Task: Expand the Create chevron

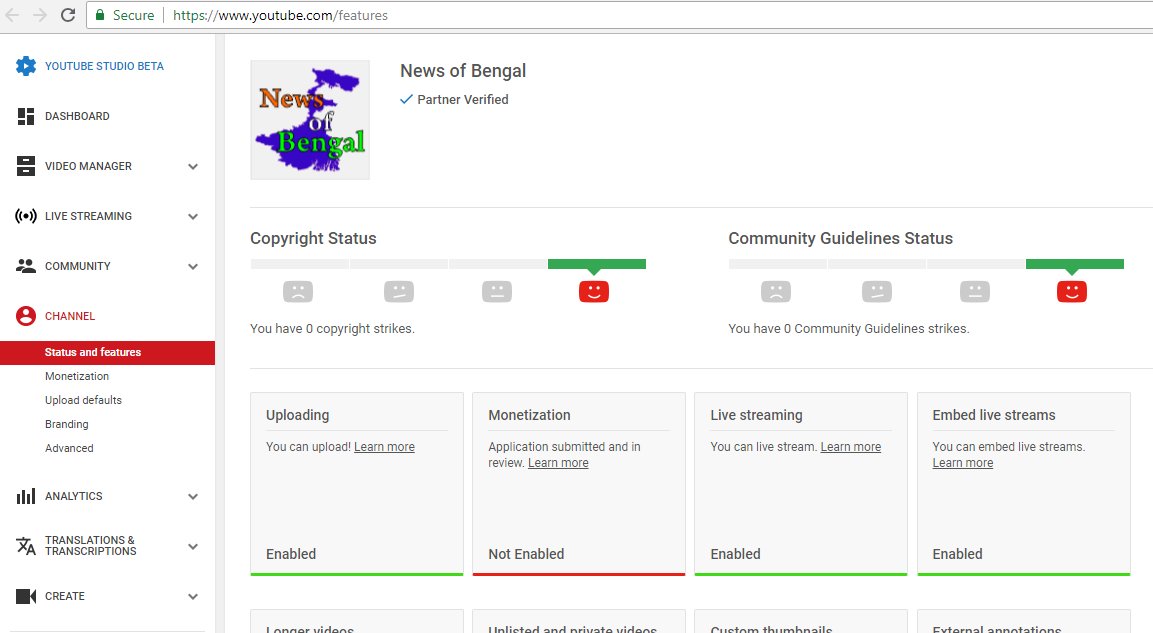Action: pyautogui.click(x=193, y=596)
